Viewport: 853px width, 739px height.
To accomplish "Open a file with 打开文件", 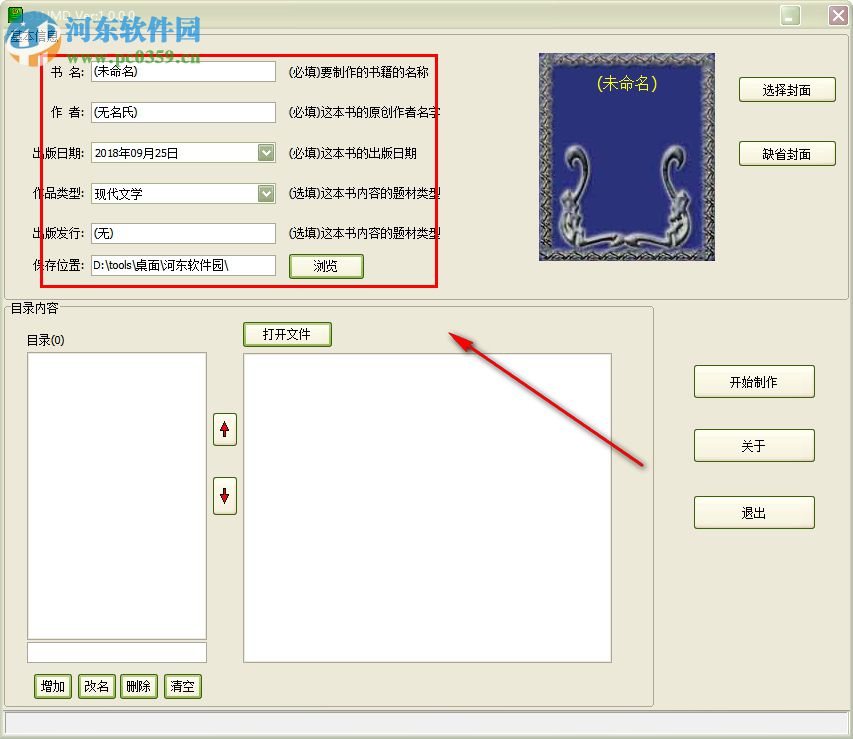I will pyautogui.click(x=287, y=334).
